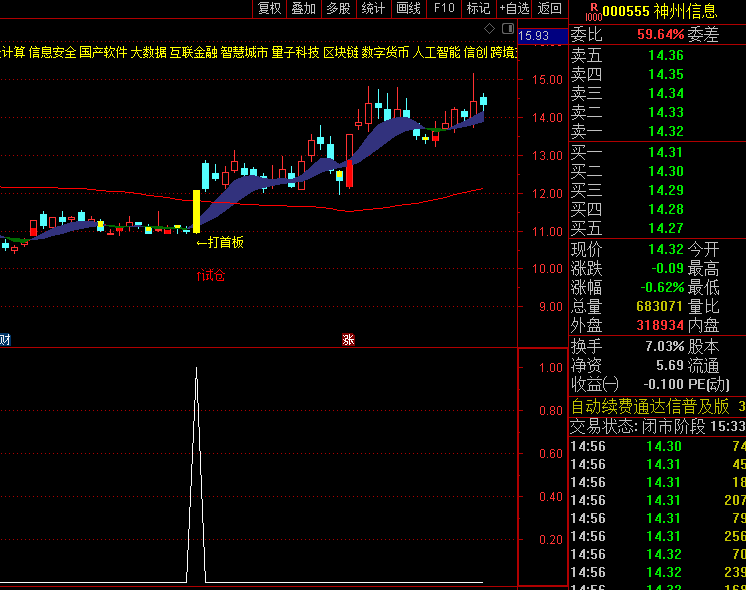Toggle the side panel layout icon
Viewport: 746px width, 590px height.
(x=508, y=29)
